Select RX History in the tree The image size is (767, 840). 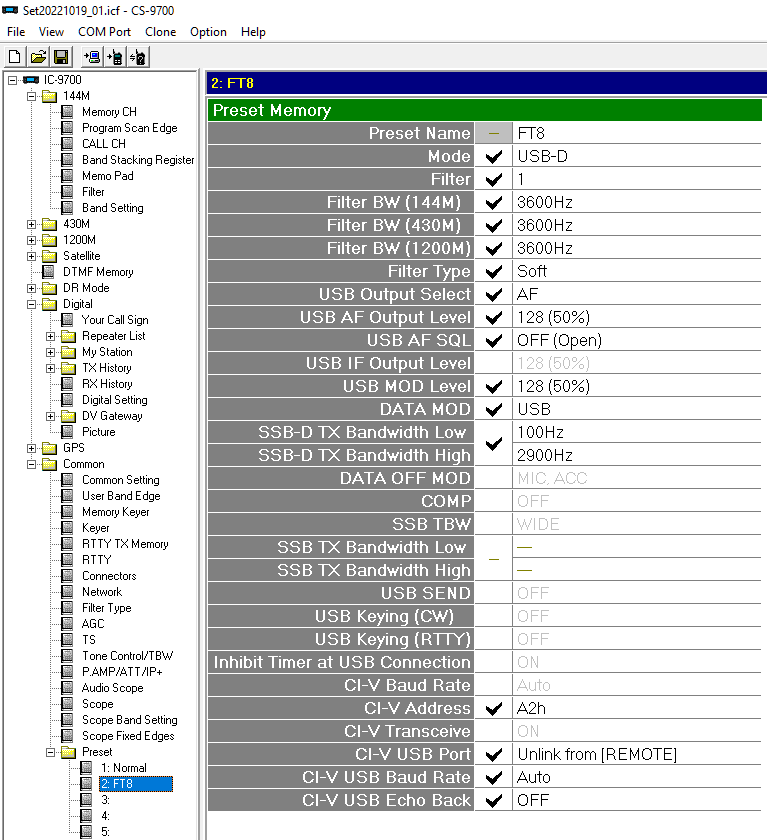click(107, 384)
